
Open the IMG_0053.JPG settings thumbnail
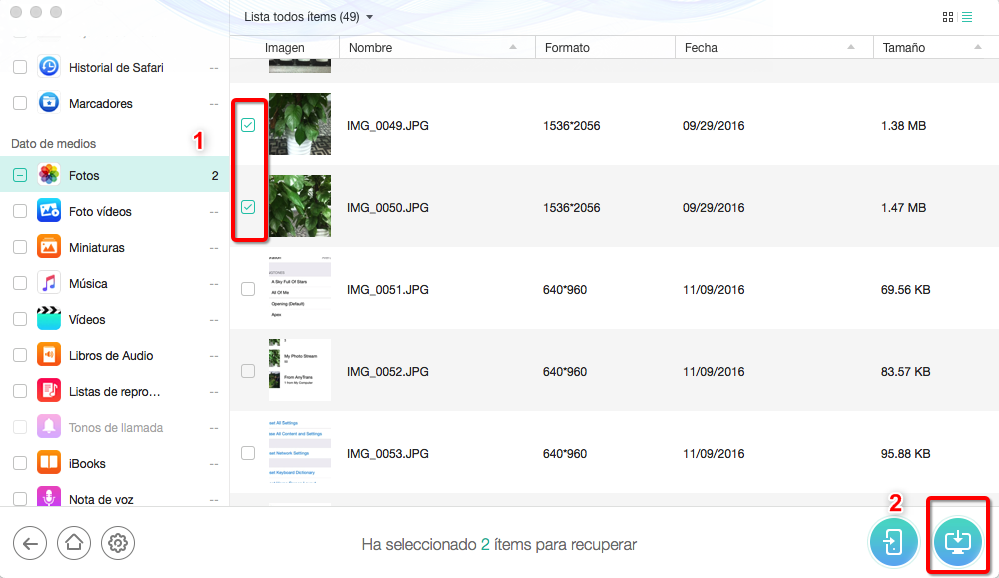tap(300, 452)
